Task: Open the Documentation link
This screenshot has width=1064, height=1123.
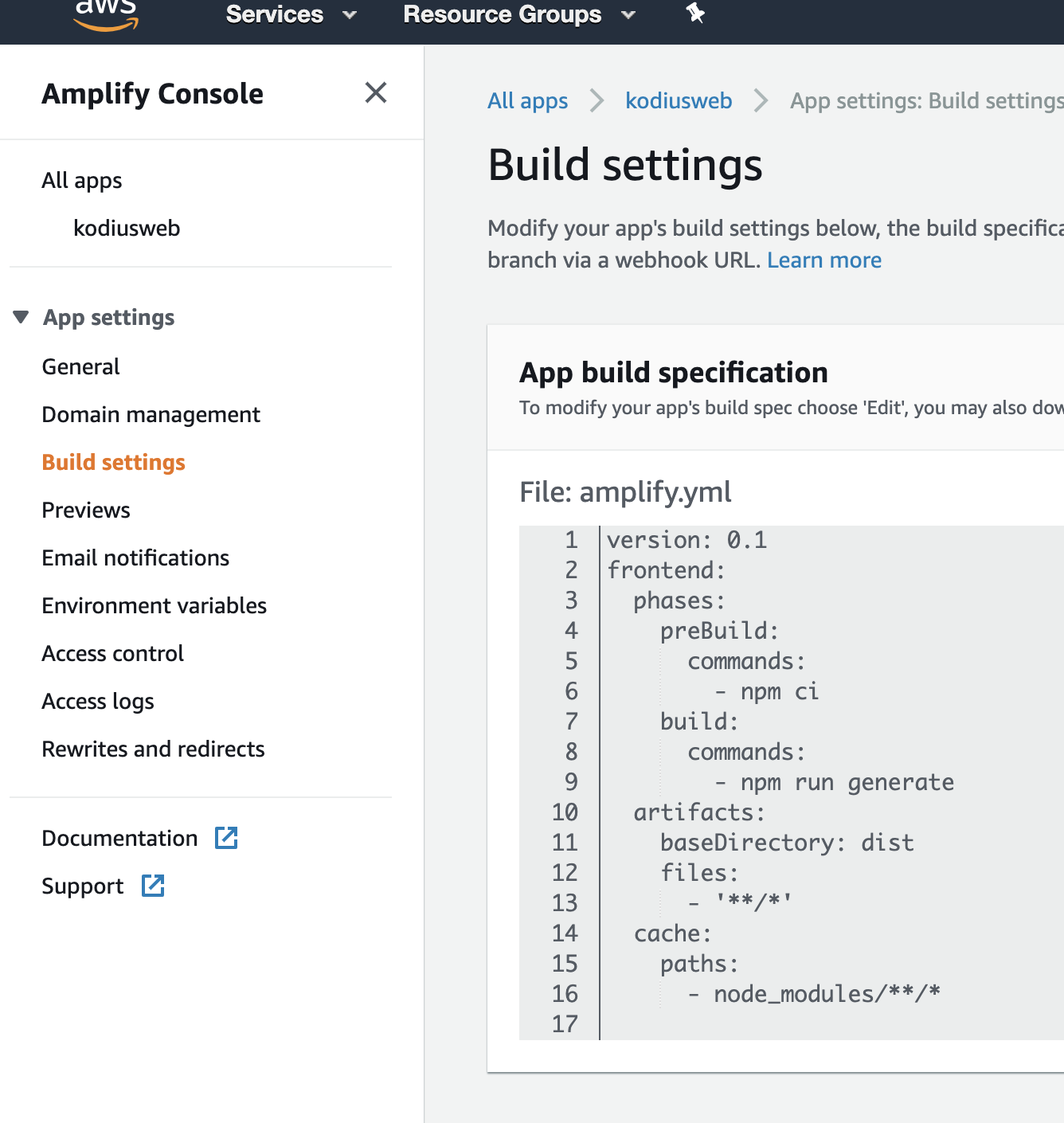Action: pos(119,838)
